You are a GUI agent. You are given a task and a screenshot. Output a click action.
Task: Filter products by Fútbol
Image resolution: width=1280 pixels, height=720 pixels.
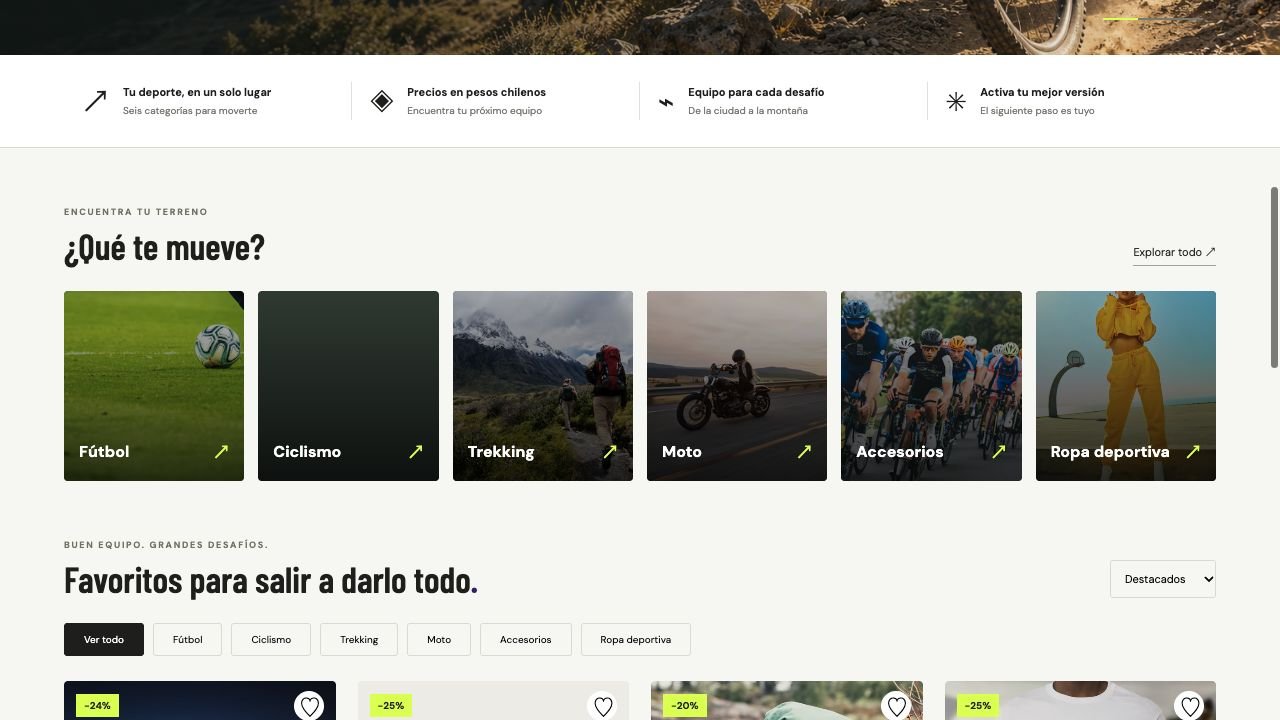point(187,640)
